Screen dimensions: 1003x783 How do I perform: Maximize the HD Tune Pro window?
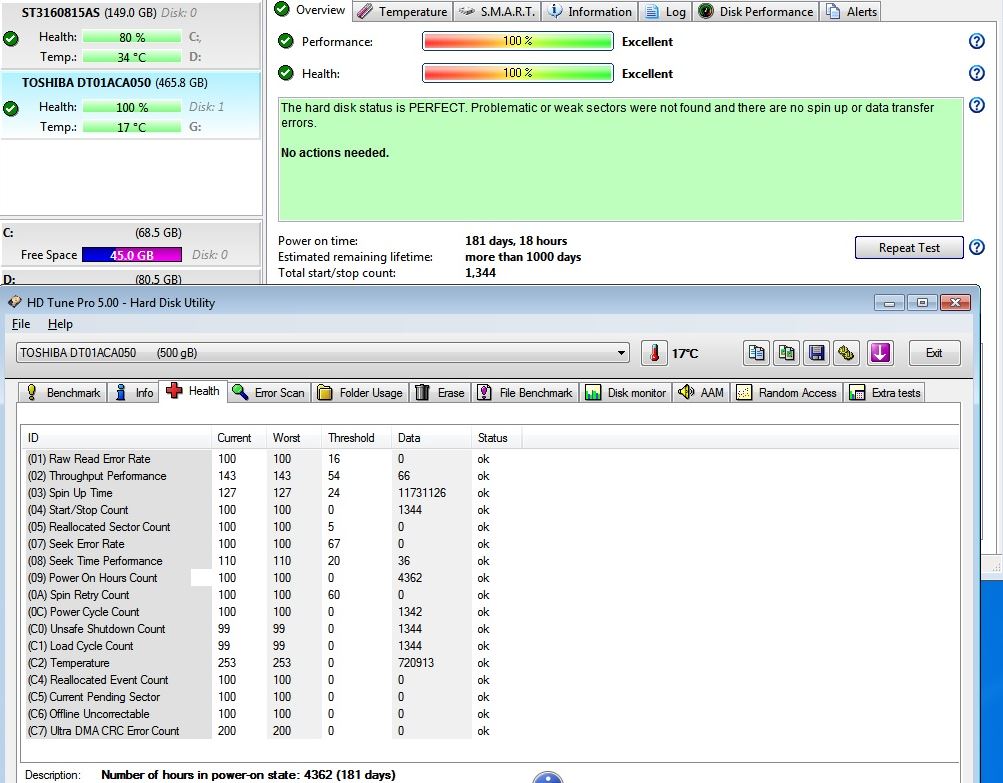tap(922, 303)
